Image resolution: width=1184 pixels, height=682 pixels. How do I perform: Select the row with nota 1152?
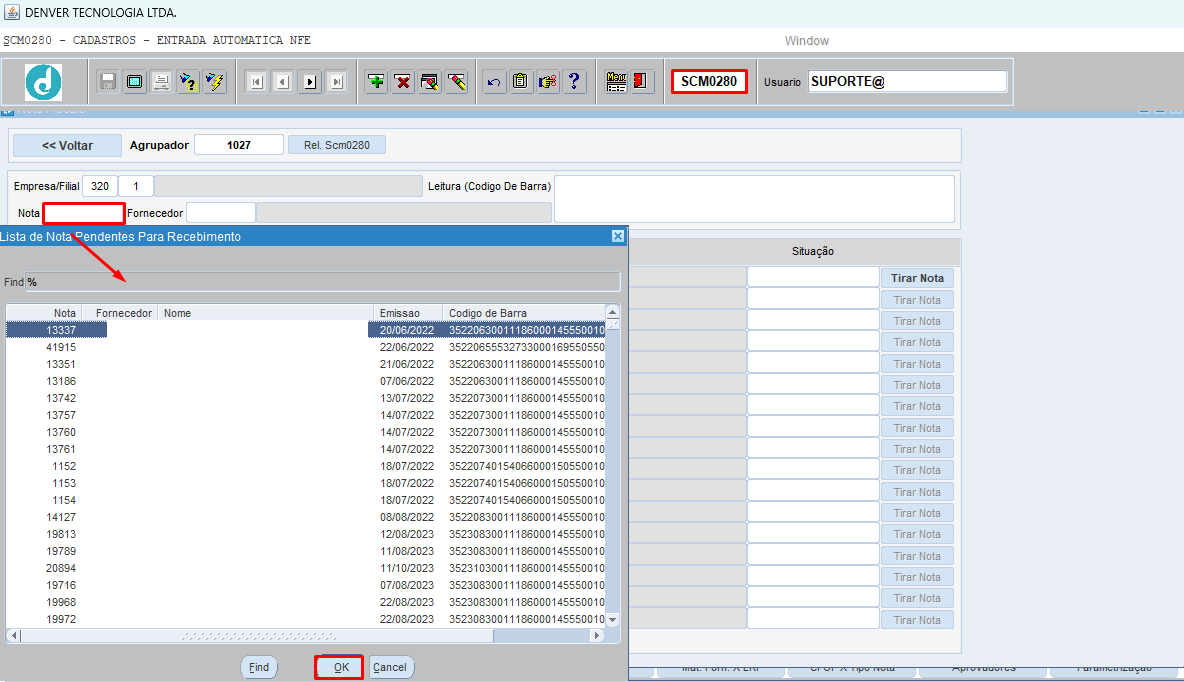click(x=306, y=466)
